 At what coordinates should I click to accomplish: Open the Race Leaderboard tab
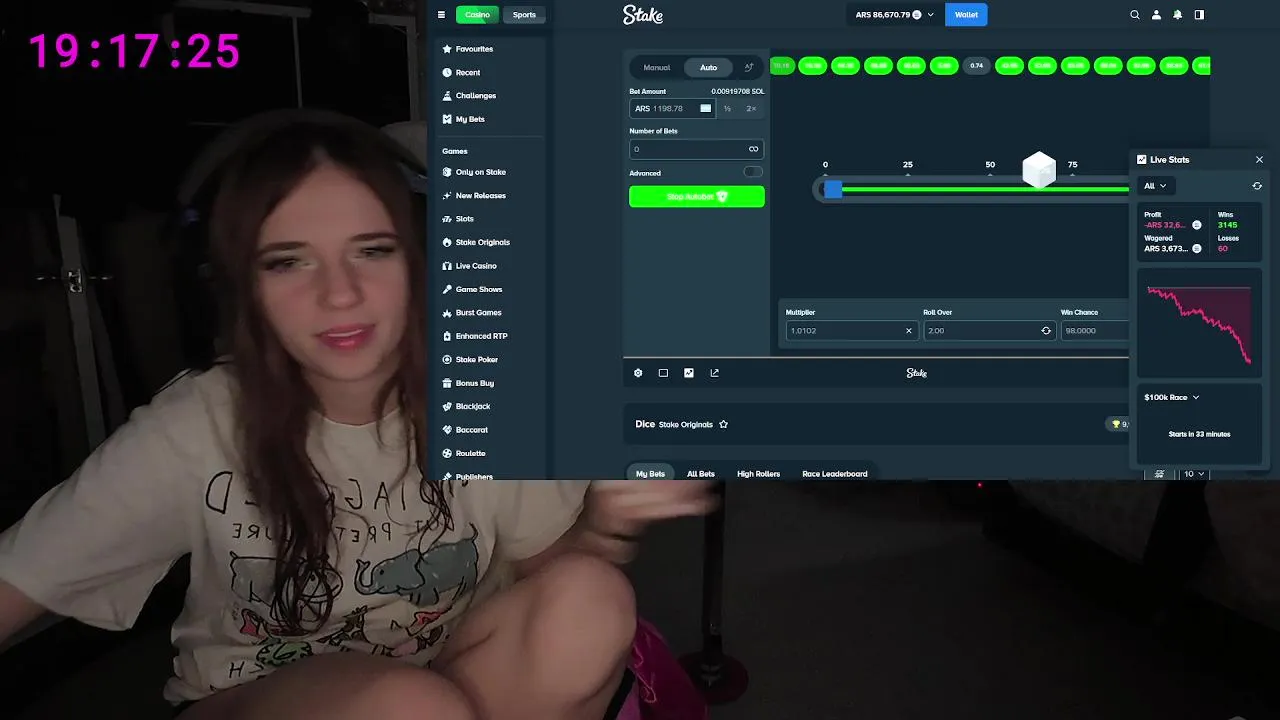[835, 474]
